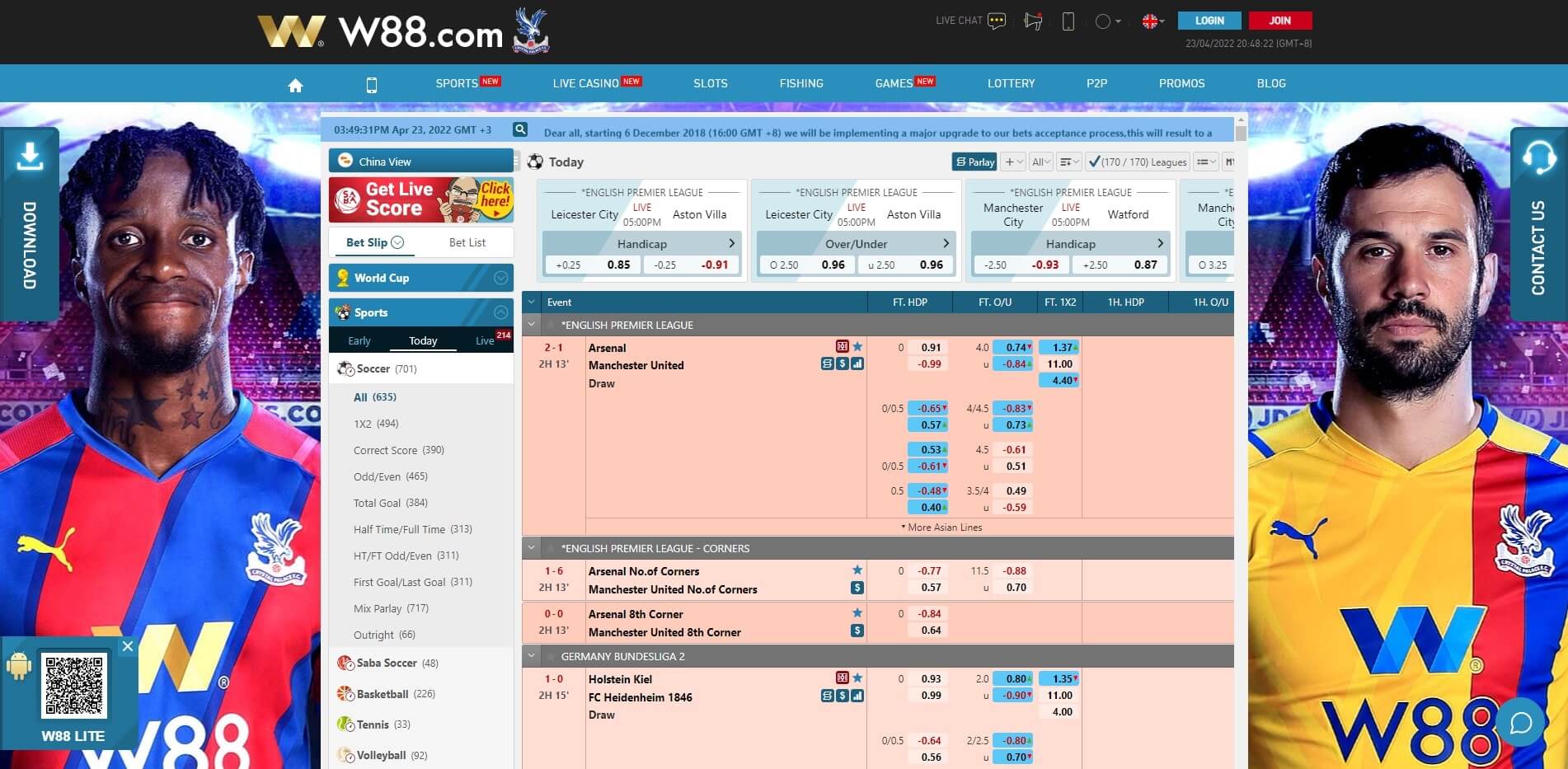Open the statistics chart icon for Arsenal match
The width and height of the screenshot is (1568, 769).
pos(857,365)
